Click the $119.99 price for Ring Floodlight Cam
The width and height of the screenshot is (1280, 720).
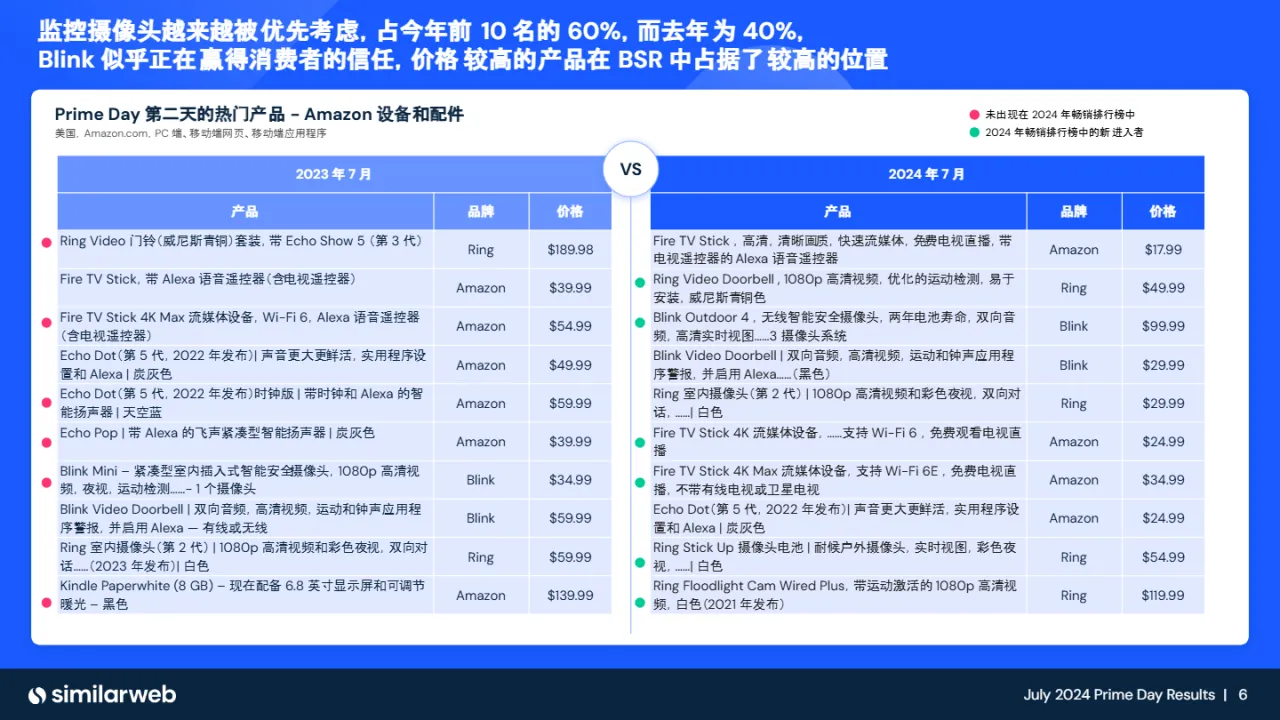click(x=1163, y=595)
